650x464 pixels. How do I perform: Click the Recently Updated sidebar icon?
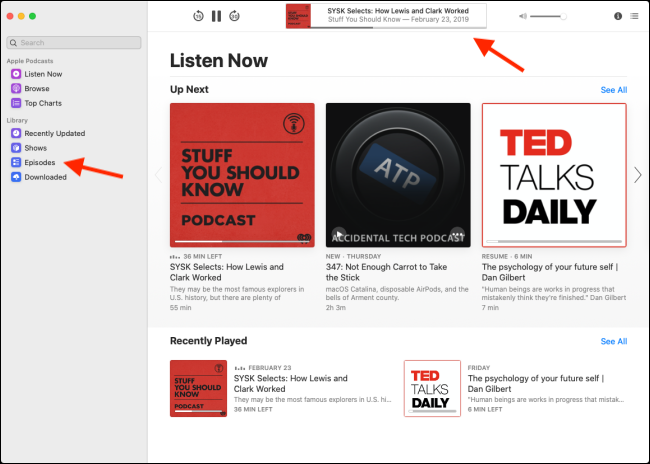coord(16,134)
